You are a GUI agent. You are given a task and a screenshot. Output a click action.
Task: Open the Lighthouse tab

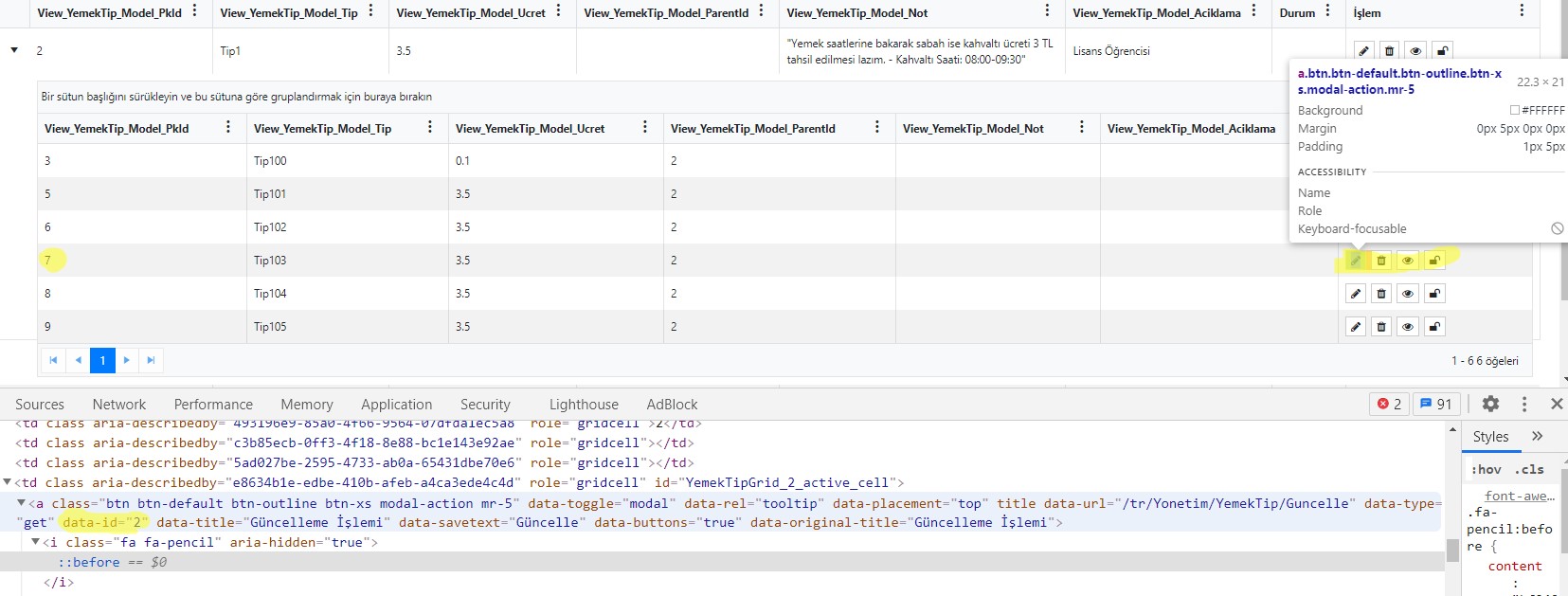pyautogui.click(x=584, y=405)
